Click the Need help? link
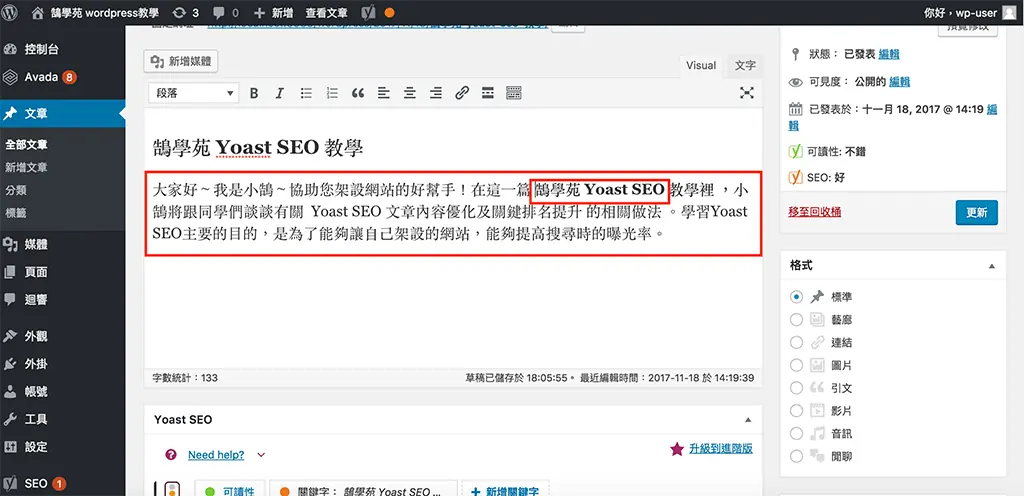 (x=216, y=455)
